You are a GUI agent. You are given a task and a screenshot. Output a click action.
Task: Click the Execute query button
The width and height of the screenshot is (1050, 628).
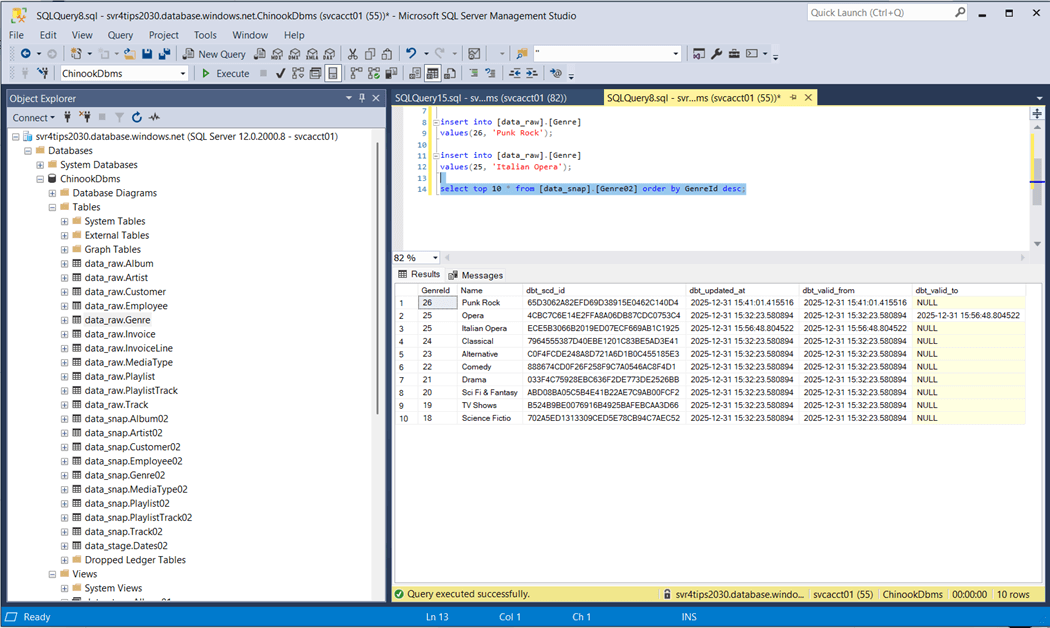click(x=225, y=73)
